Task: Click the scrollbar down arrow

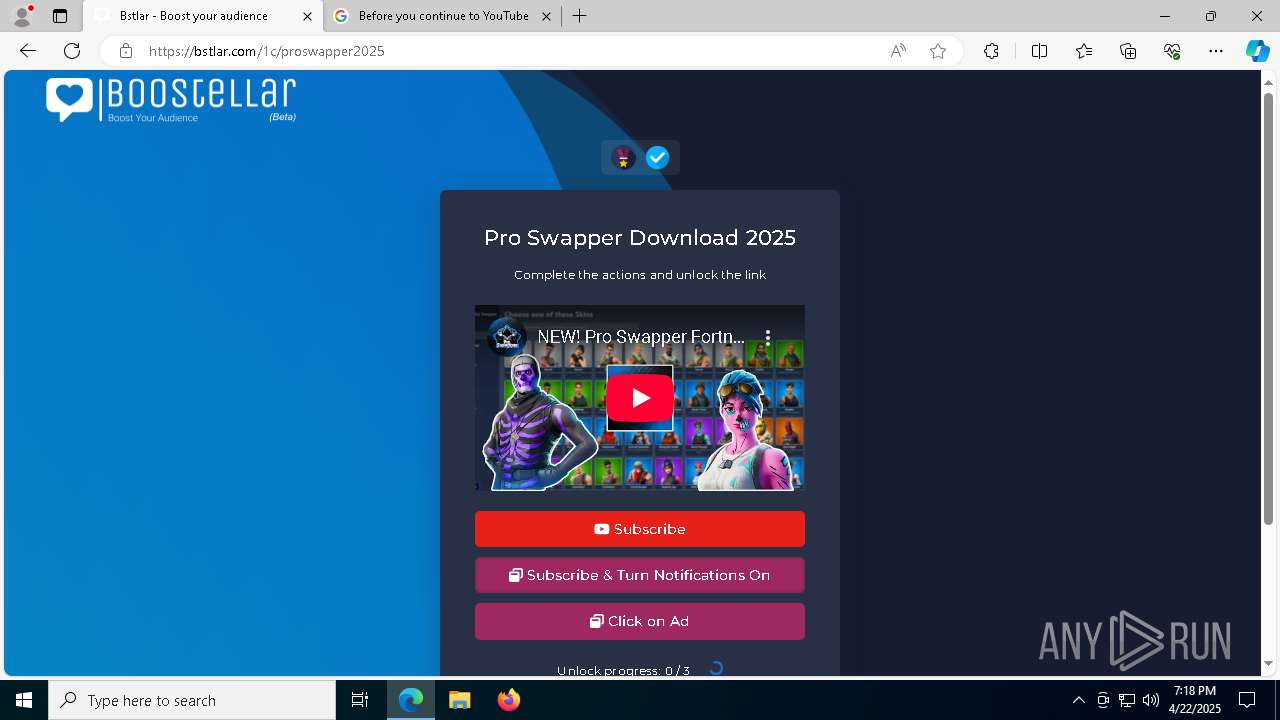Action: click(x=1269, y=663)
